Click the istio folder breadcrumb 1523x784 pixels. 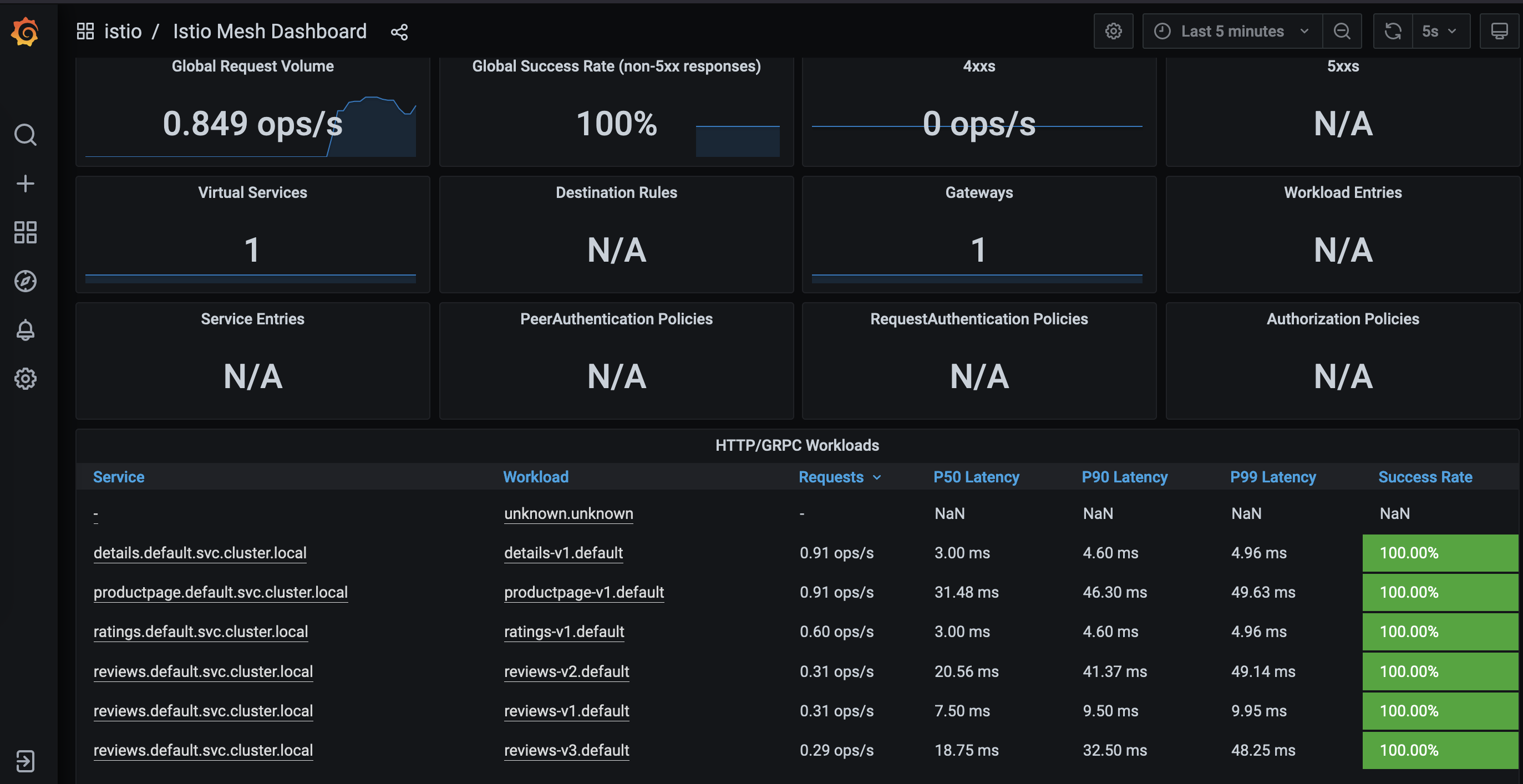point(123,32)
